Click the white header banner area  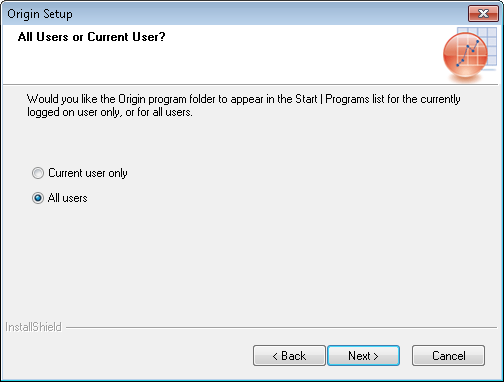[x=220, y=55]
